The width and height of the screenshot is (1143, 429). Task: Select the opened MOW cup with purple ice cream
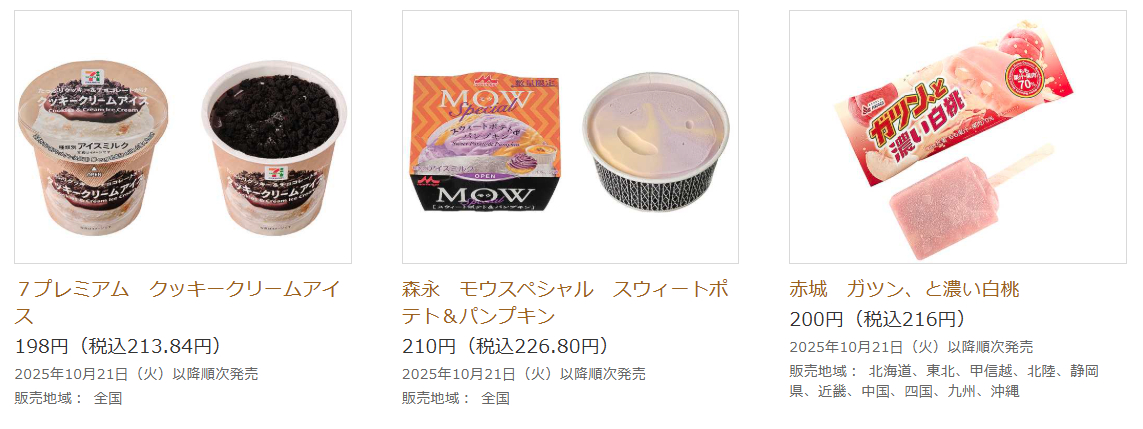655,142
